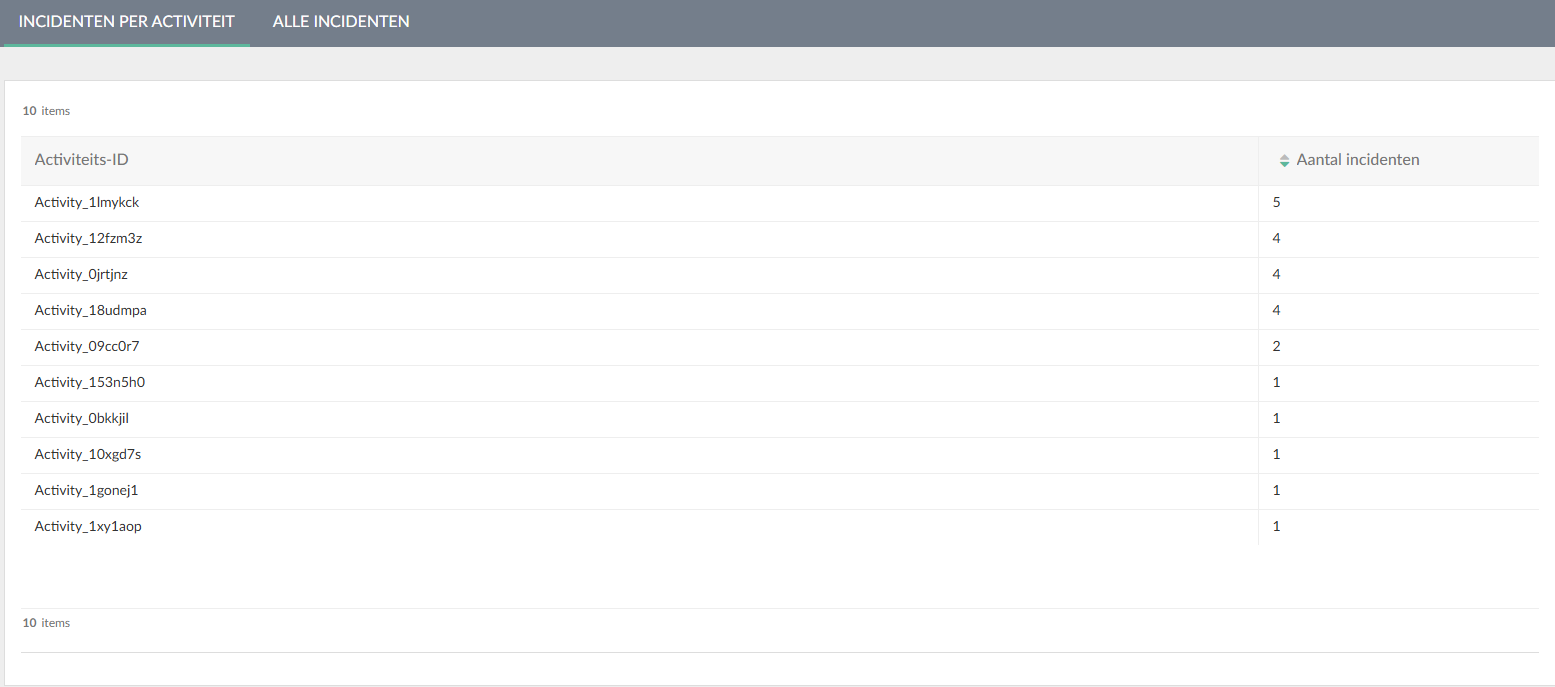The width and height of the screenshot is (1555, 687).
Task: Select activity Activity_09cc0r7
Action: pyautogui.click(x=87, y=347)
